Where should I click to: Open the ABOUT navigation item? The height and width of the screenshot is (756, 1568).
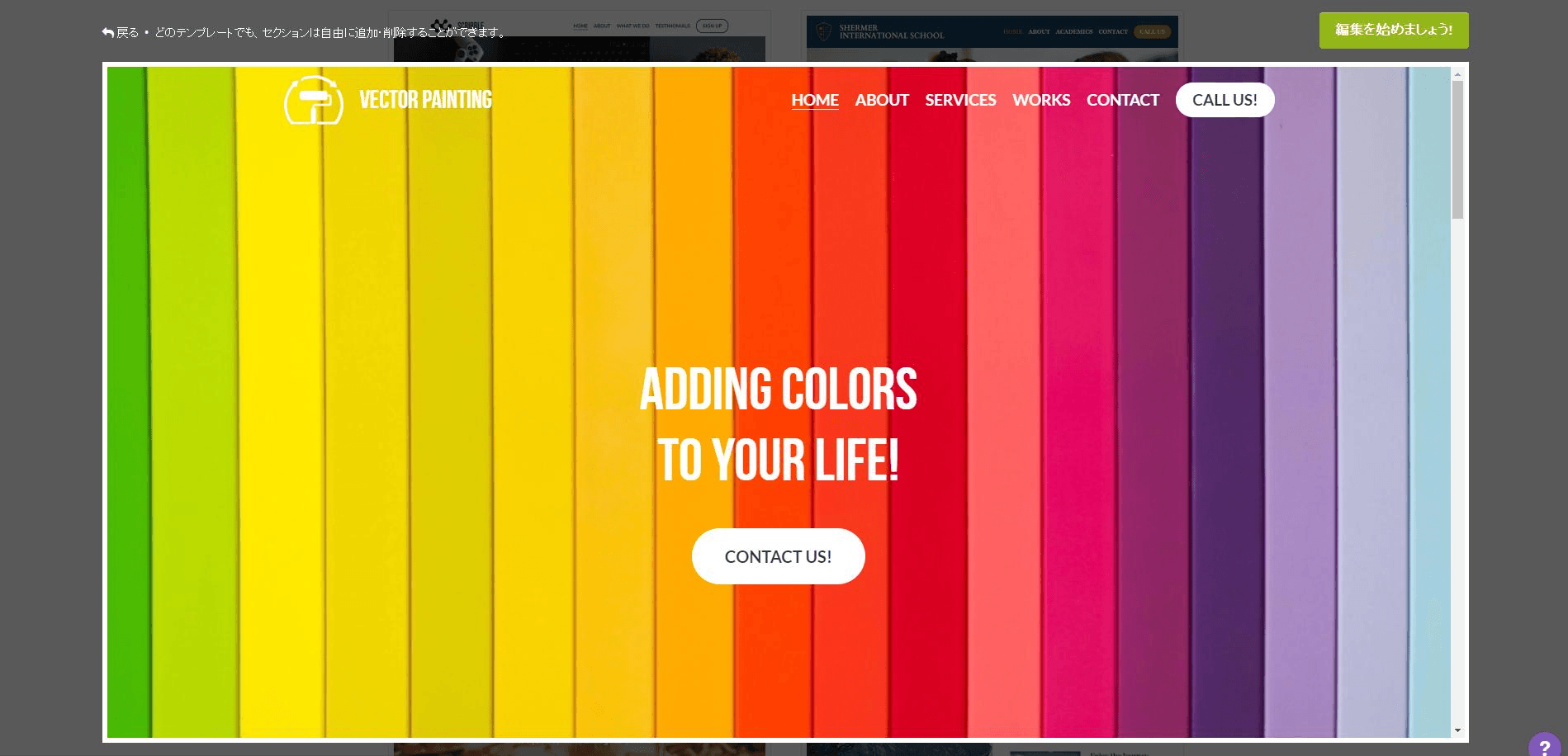[881, 100]
